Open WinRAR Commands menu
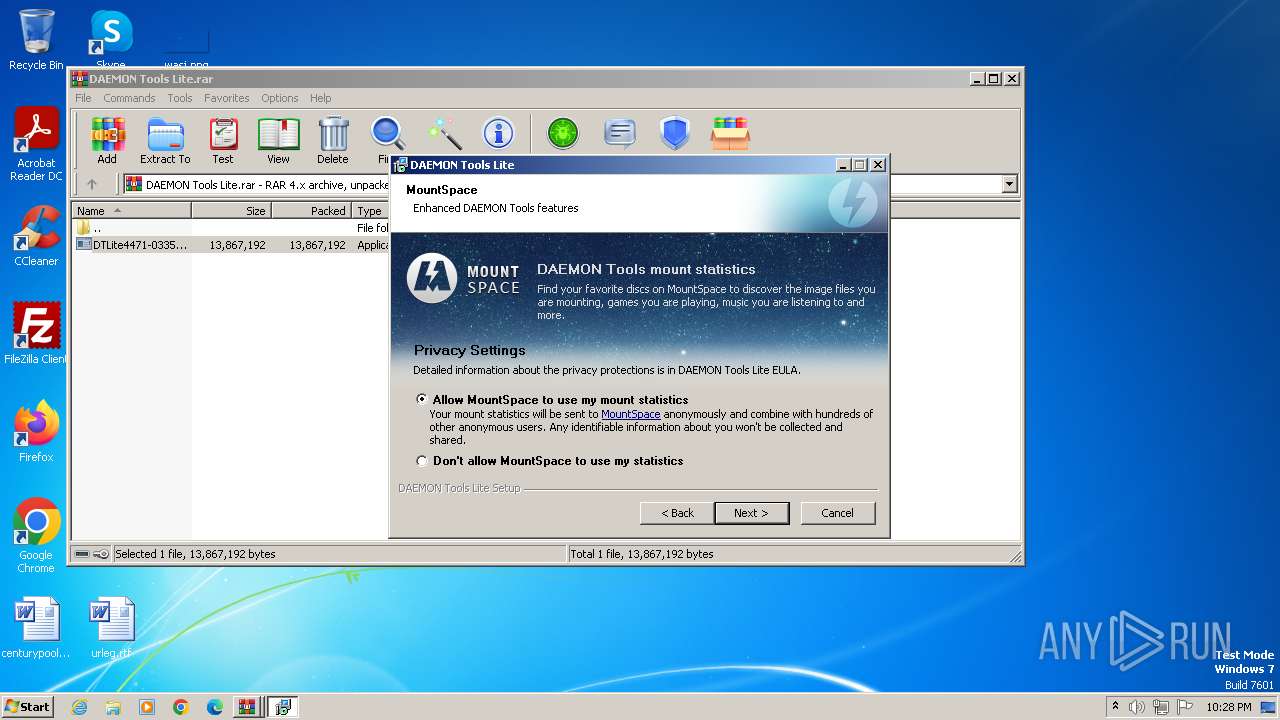 [x=129, y=98]
